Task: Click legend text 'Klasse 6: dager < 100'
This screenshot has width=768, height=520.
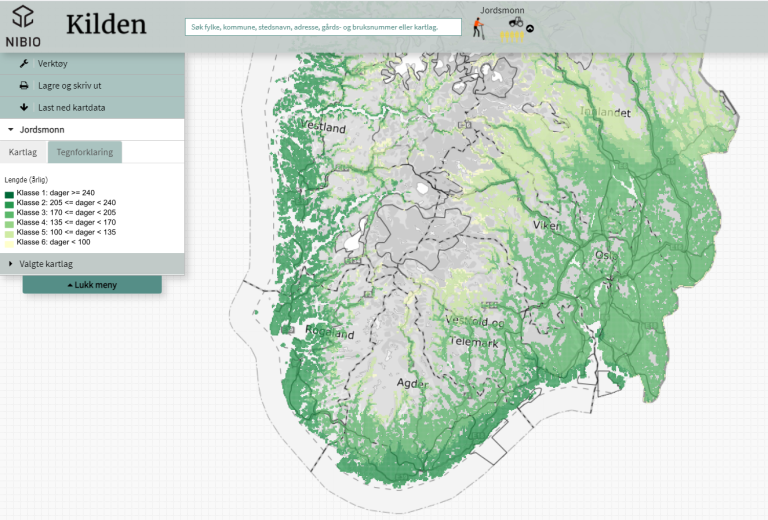Action: (x=53, y=242)
